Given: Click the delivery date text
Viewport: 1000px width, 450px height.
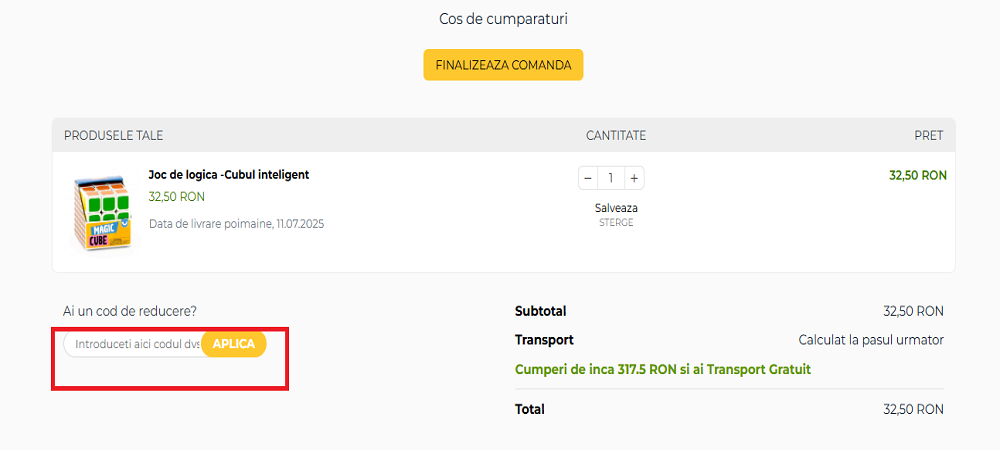Looking at the screenshot, I should click(x=236, y=224).
